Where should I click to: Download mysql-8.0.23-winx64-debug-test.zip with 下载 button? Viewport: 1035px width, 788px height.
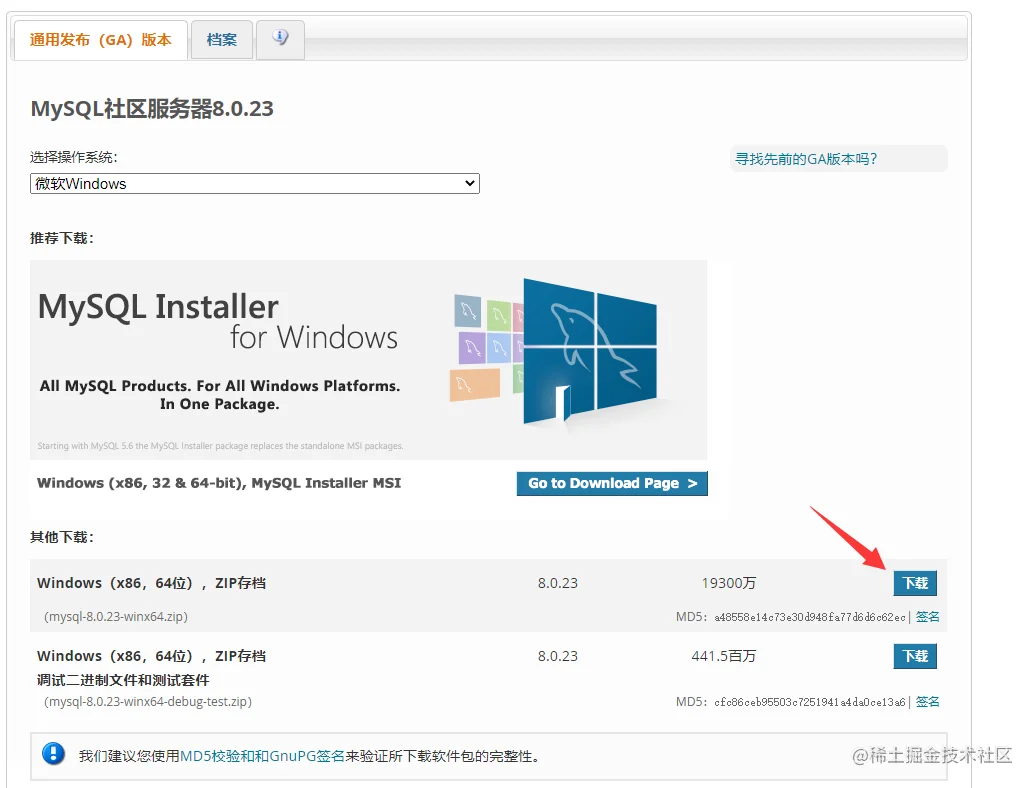pos(915,656)
